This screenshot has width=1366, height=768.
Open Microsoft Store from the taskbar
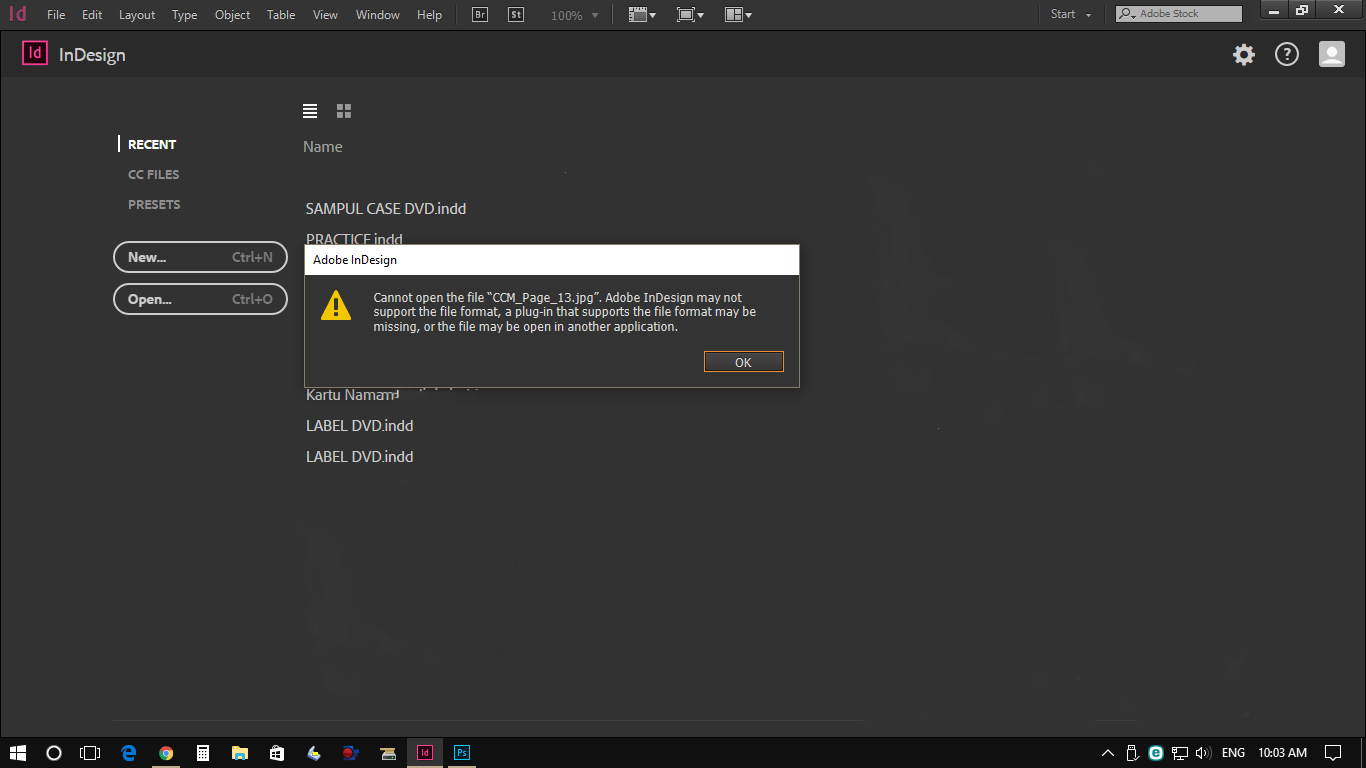[277, 753]
